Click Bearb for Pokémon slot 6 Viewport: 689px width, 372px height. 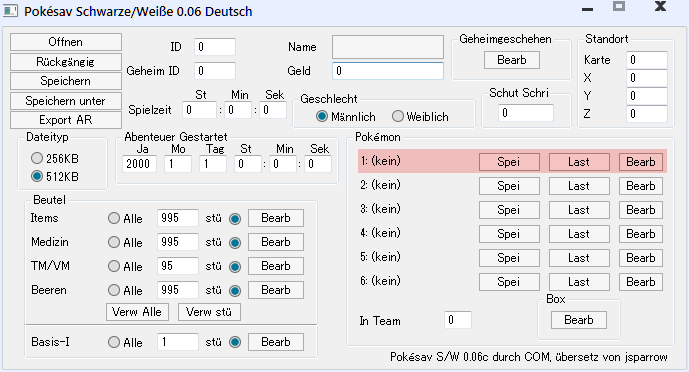pos(641,282)
